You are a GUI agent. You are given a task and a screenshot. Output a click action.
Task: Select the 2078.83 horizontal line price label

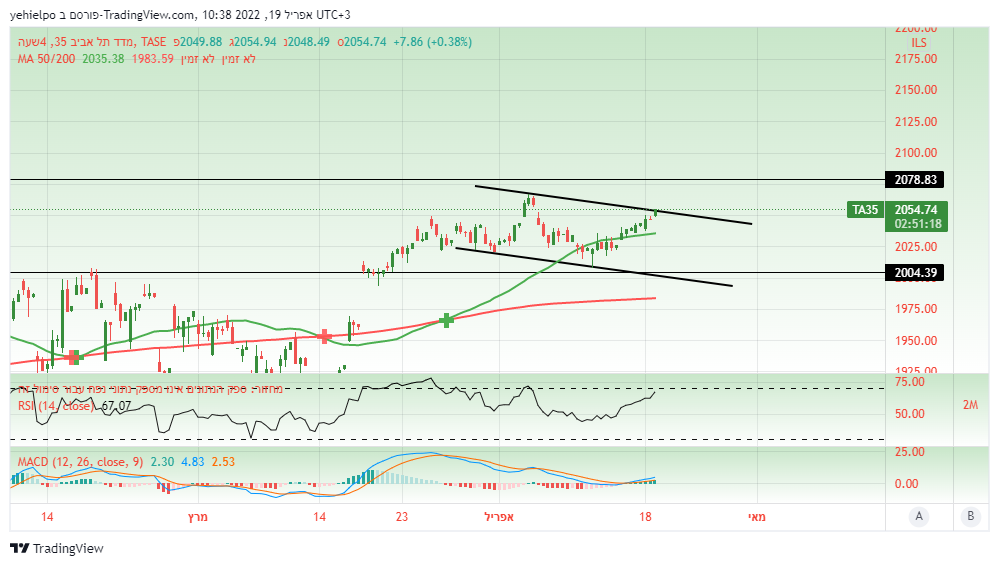[915, 180]
